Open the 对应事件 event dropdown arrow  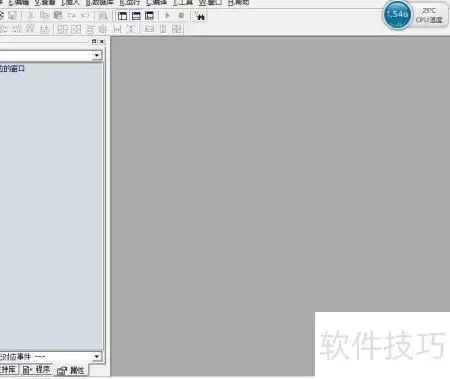(96, 357)
